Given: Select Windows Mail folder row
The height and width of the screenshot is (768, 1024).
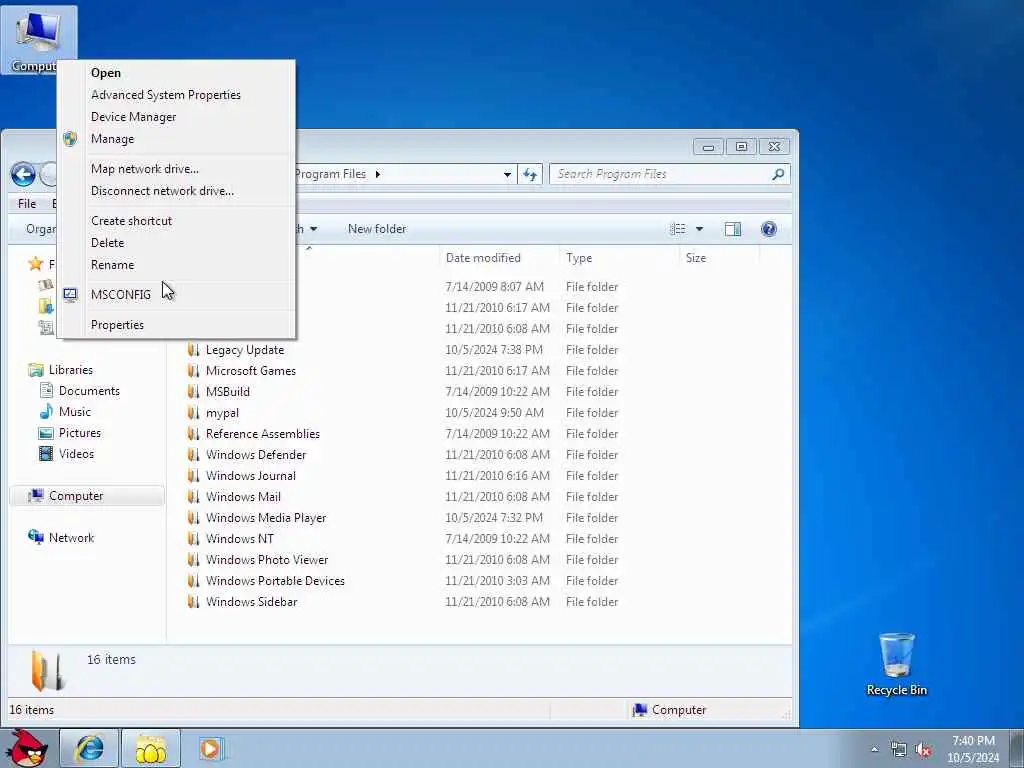Looking at the screenshot, I should point(472,497).
